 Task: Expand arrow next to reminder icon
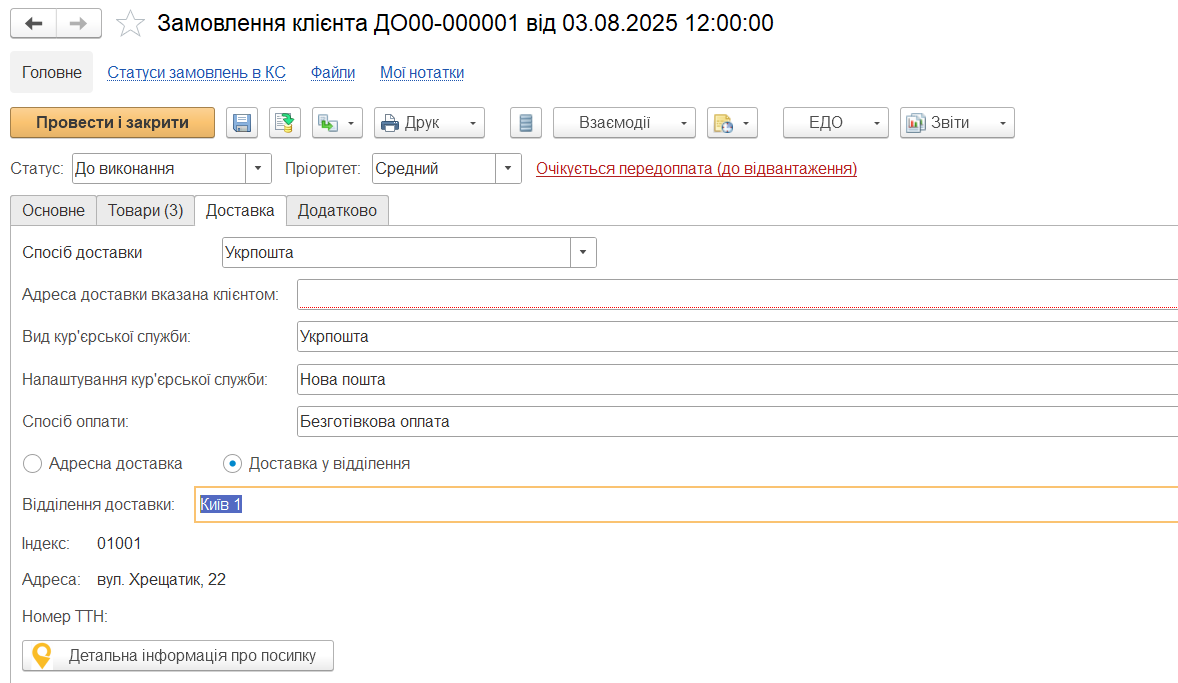click(746, 123)
